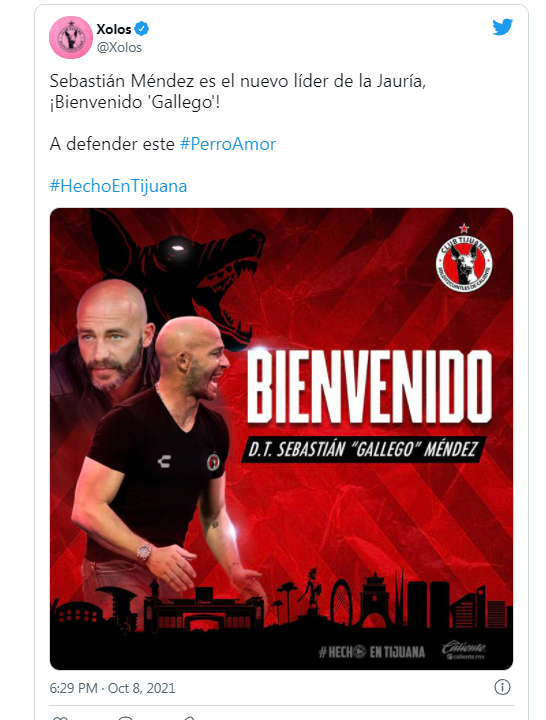Click the tweet information circle icon
The image size is (546, 720).
coord(502,687)
